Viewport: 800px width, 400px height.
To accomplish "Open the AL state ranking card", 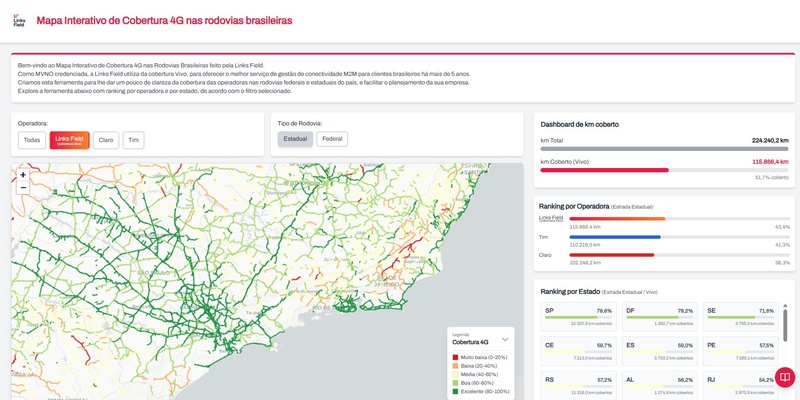I will tap(660, 385).
